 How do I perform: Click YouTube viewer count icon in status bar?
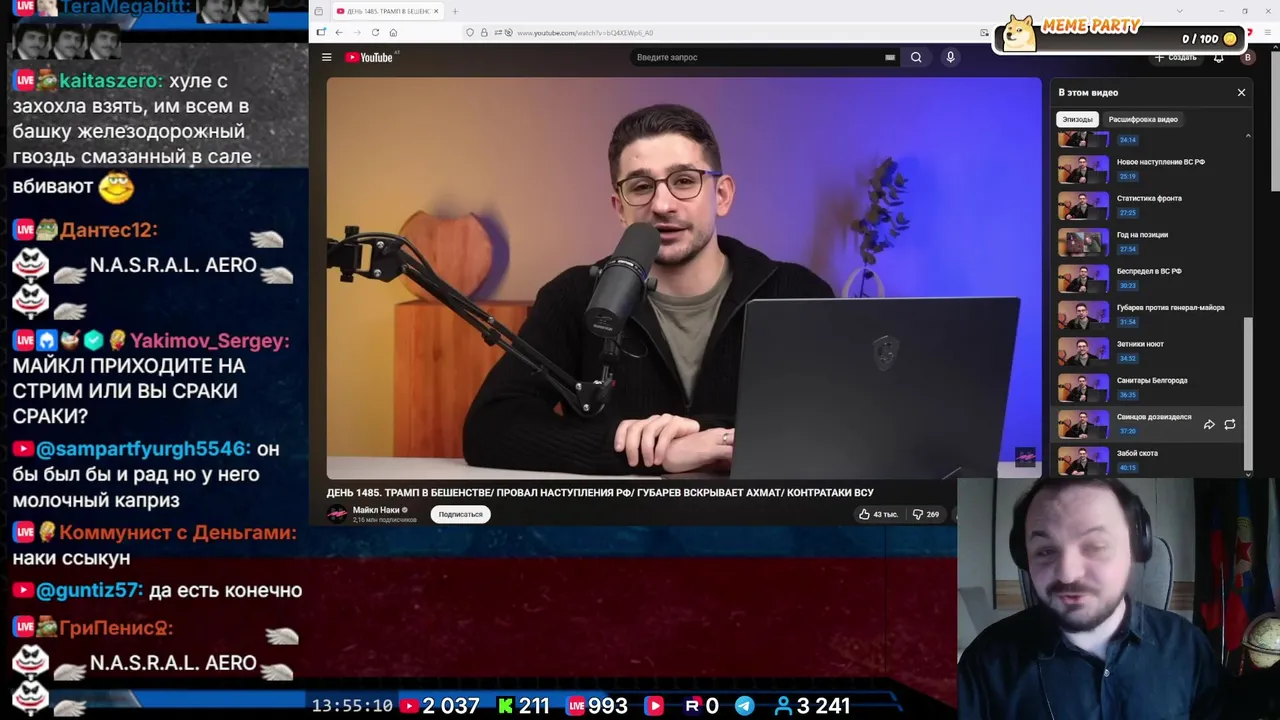point(408,706)
